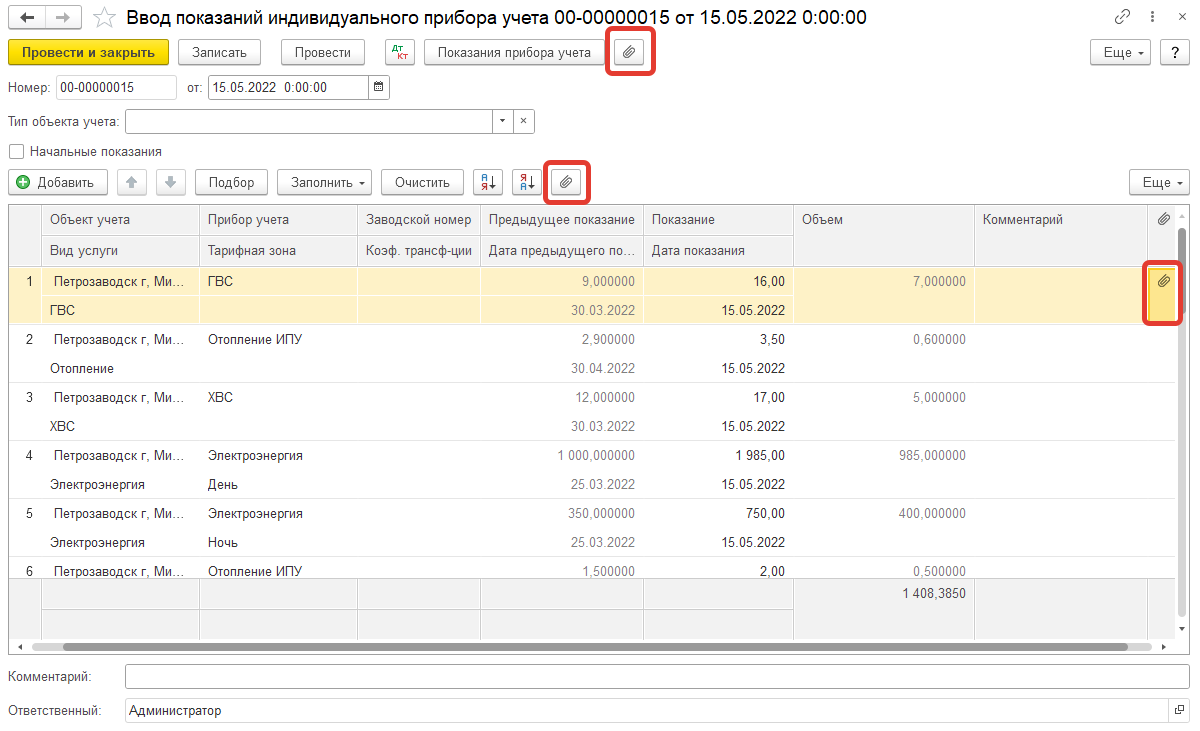Click the Провести и закрыть button
Screen dimensions: 1200x731
(x=88, y=53)
